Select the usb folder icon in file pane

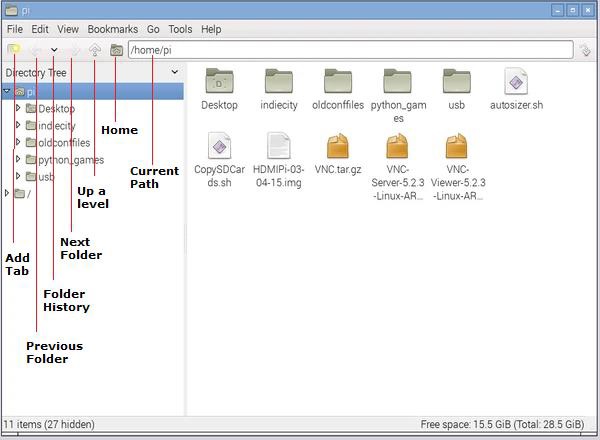pyautogui.click(x=457, y=81)
